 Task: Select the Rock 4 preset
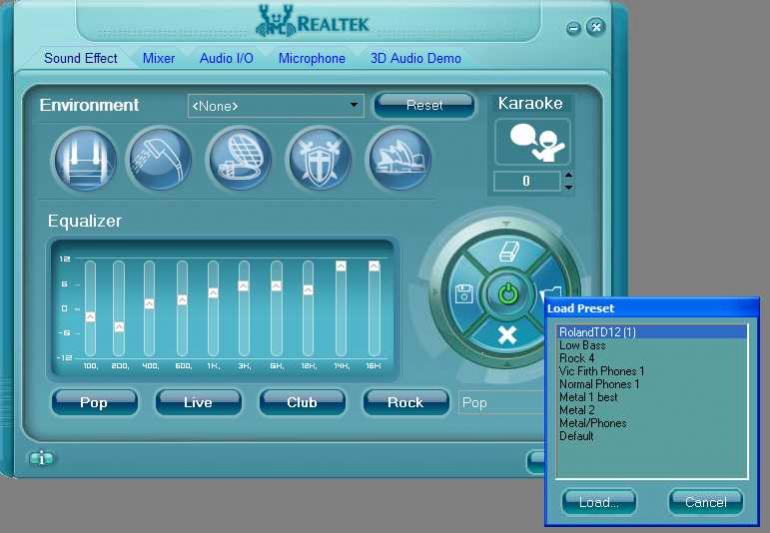[651, 358]
